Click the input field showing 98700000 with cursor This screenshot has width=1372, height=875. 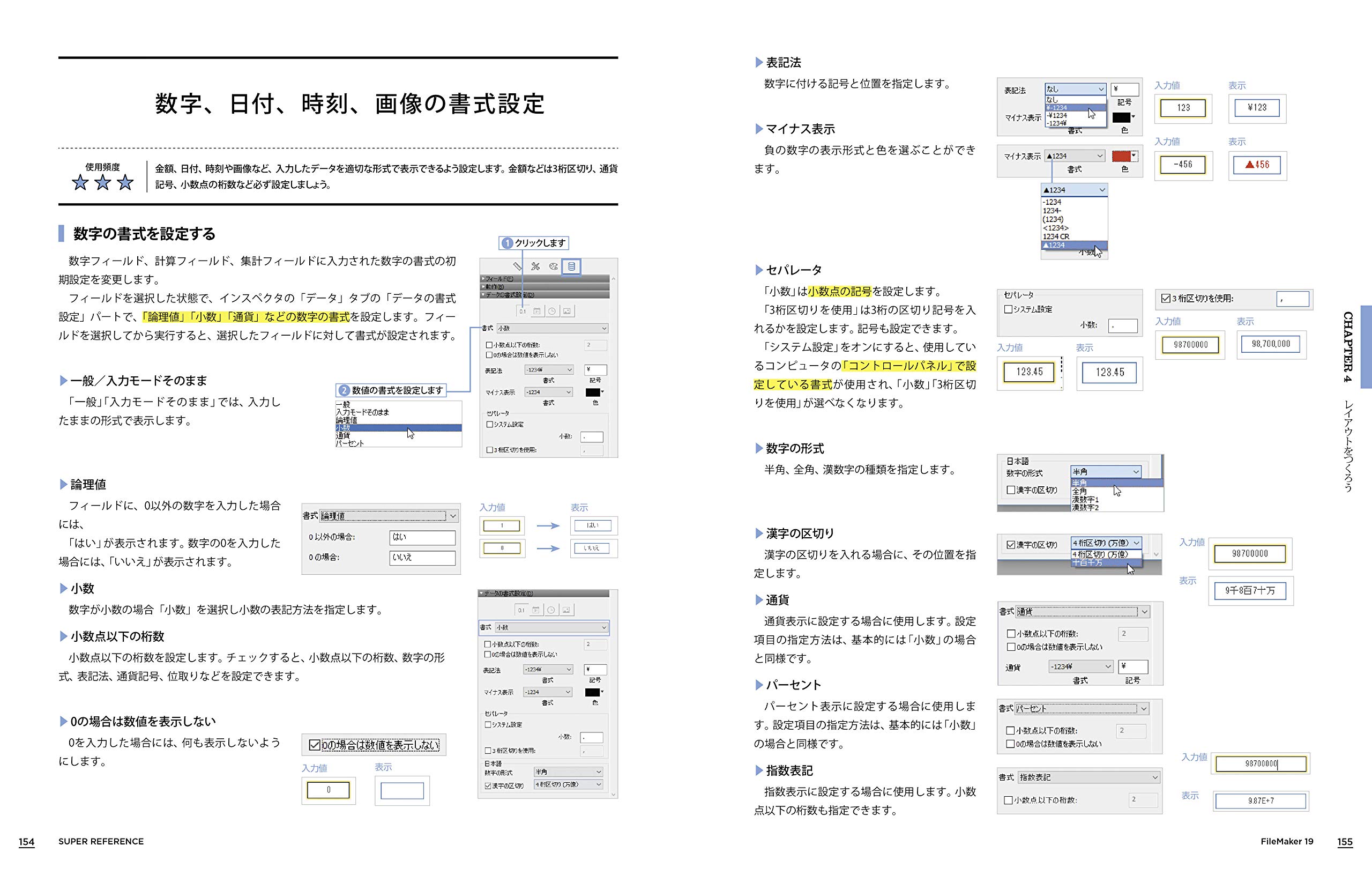coord(1261,764)
